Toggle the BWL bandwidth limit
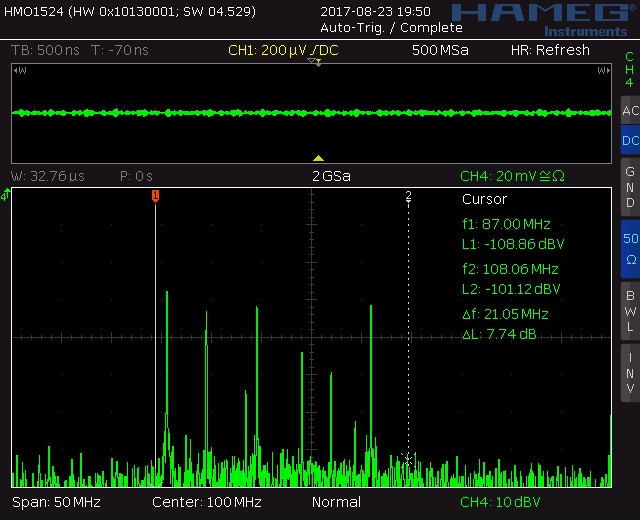This screenshot has height=520, width=640. click(x=630, y=310)
